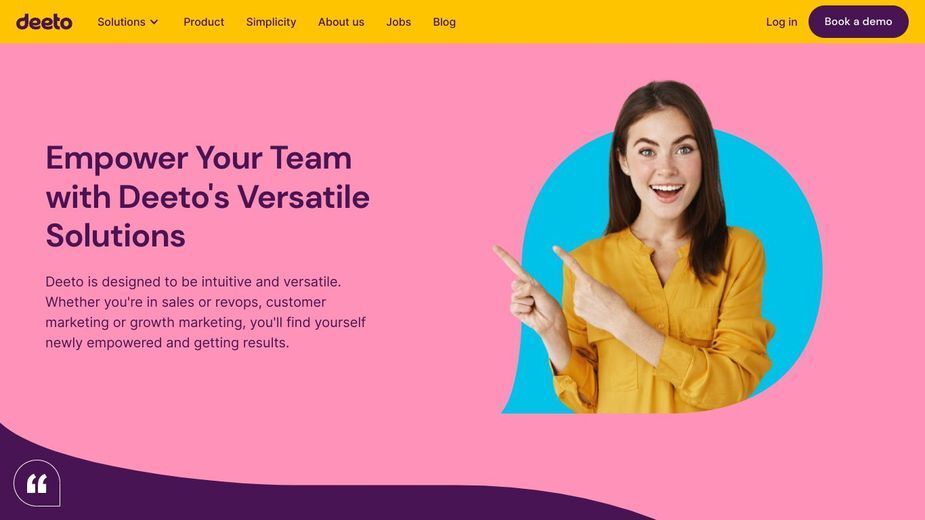Click the paragraph starting 'Deeto is designed'

click(205, 312)
